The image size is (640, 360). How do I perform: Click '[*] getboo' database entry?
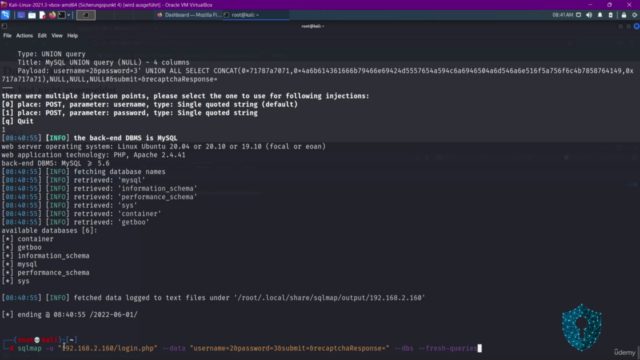(x=22, y=248)
